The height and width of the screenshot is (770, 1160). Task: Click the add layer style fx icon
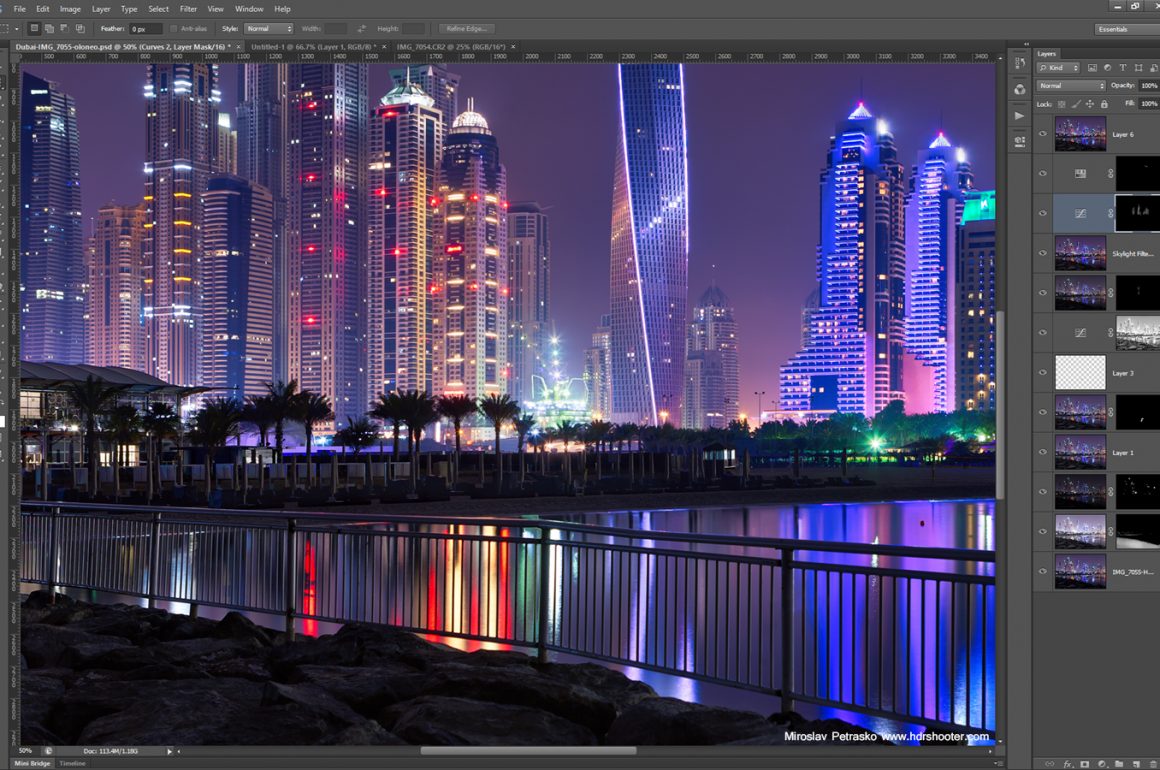pyautogui.click(x=1068, y=764)
